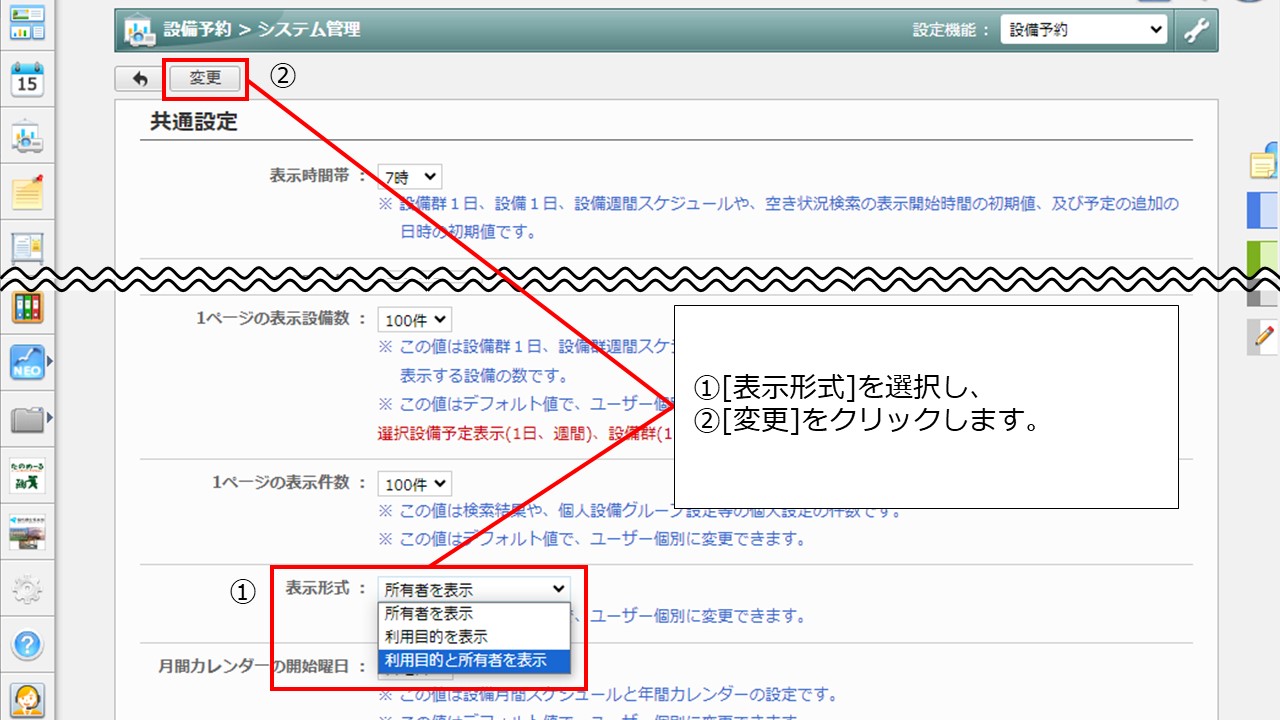
Task: Open the calendar icon showing 15
Action: (x=27, y=79)
